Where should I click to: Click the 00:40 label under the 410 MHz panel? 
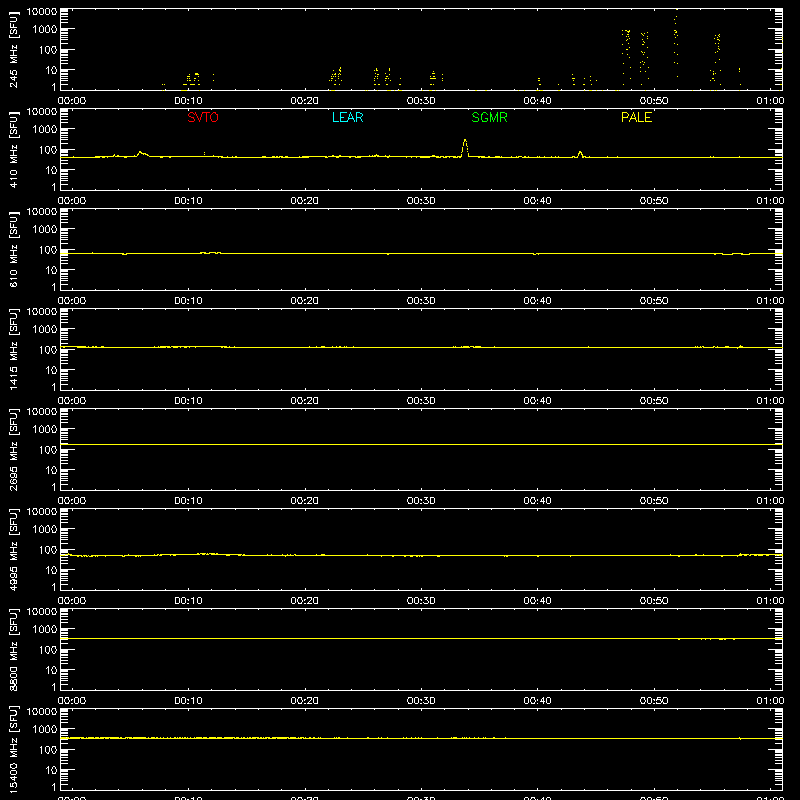537,201
